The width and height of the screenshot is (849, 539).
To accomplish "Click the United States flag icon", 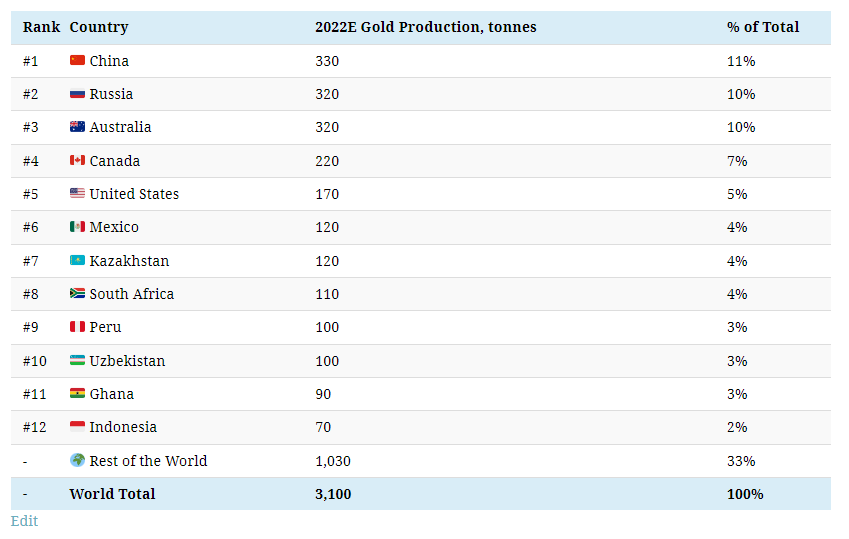I will click(77, 194).
